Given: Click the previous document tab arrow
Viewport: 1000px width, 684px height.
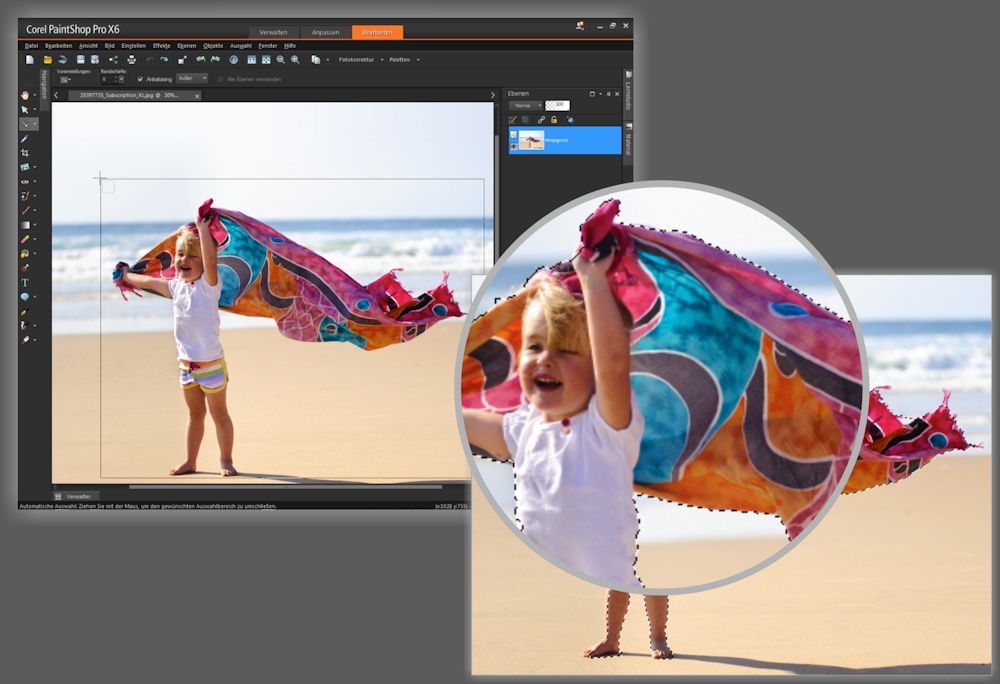Looking at the screenshot, I should [x=56, y=95].
